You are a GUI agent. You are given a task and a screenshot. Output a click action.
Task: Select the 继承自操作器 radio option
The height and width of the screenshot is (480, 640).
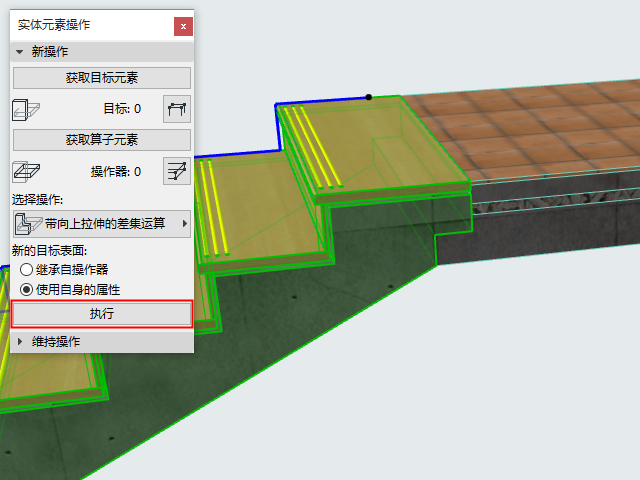(x=27, y=269)
